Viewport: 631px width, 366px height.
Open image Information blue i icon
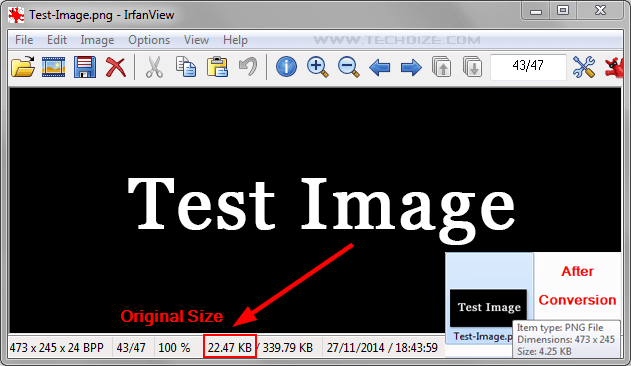[286, 66]
